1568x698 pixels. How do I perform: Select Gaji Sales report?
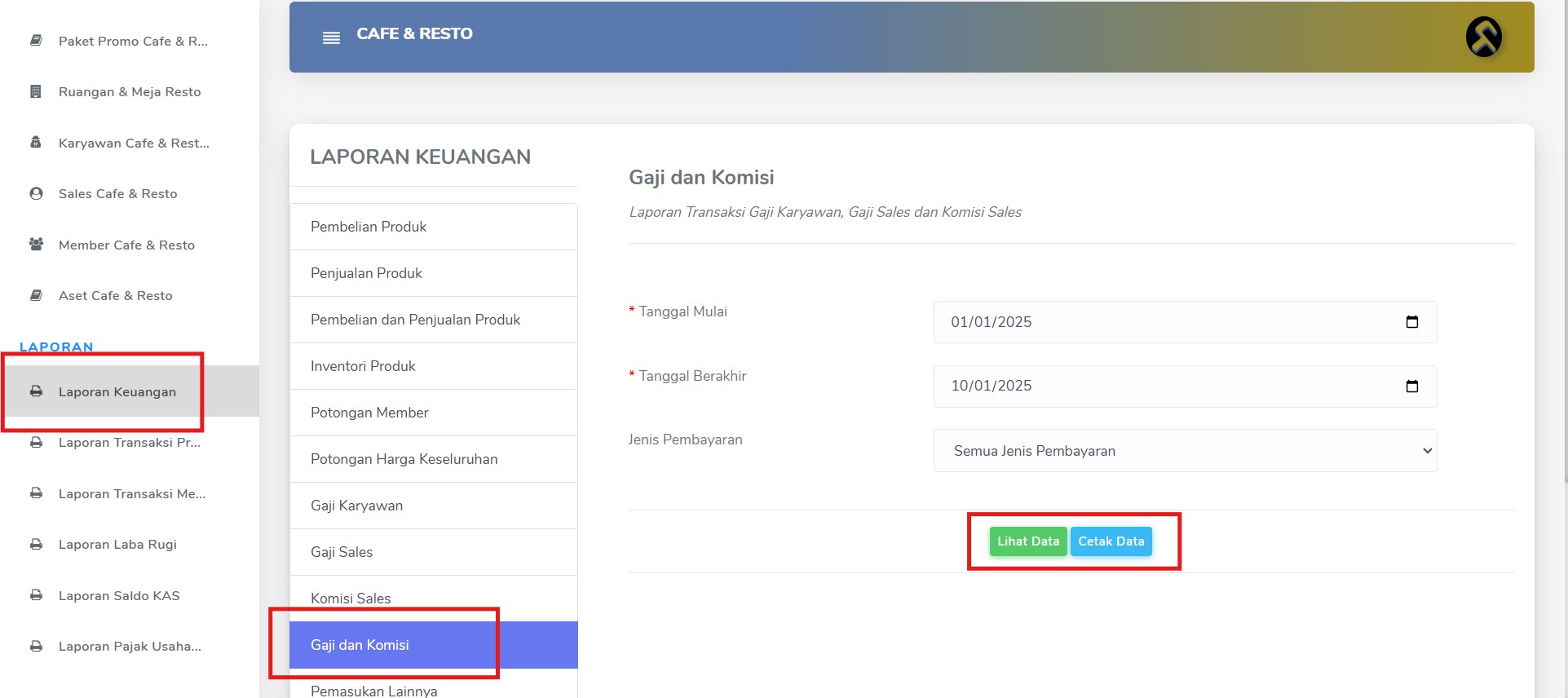tap(434, 552)
